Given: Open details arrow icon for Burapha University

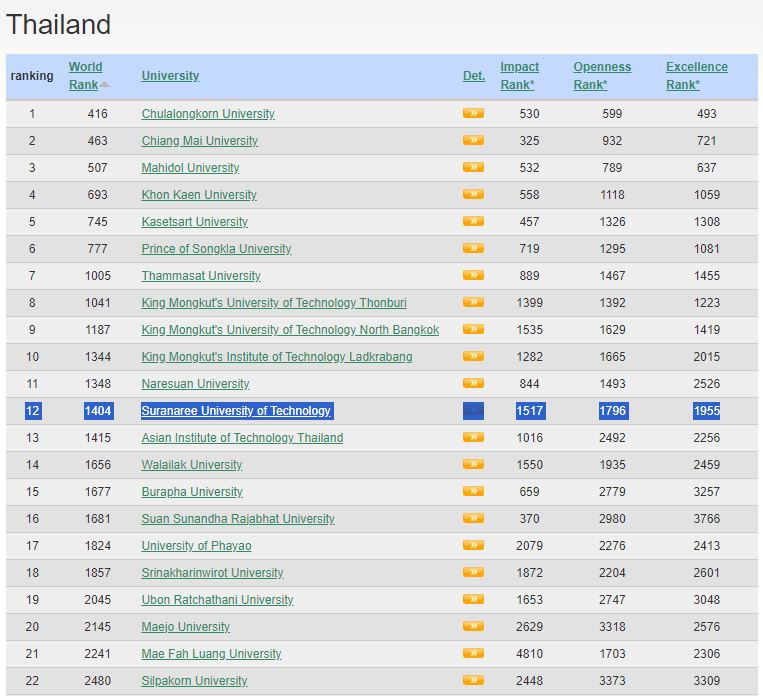Looking at the screenshot, I should click(x=473, y=492).
